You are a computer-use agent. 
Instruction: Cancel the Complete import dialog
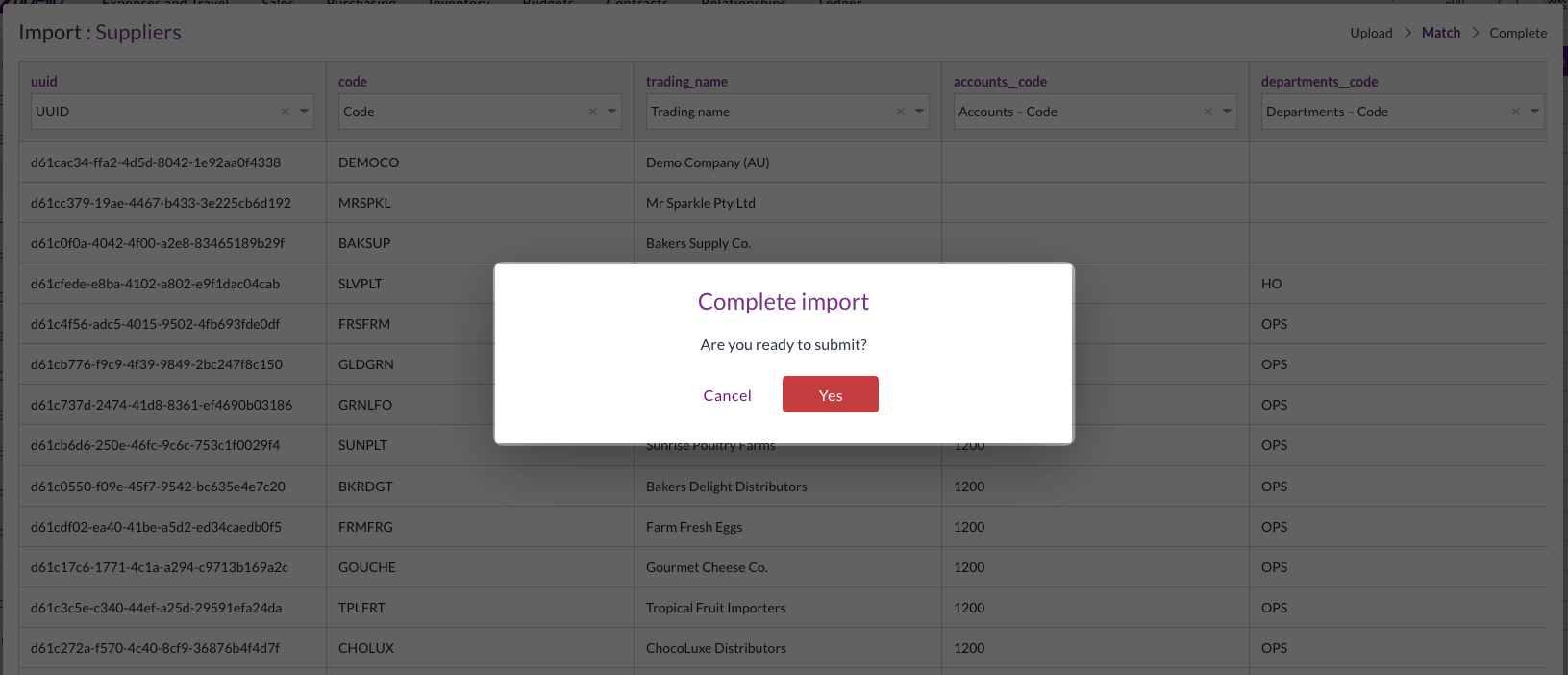tap(727, 395)
